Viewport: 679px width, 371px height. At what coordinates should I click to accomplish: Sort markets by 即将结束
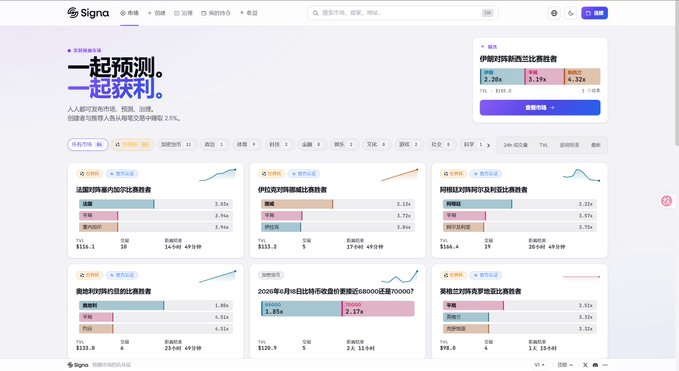(x=569, y=145)
